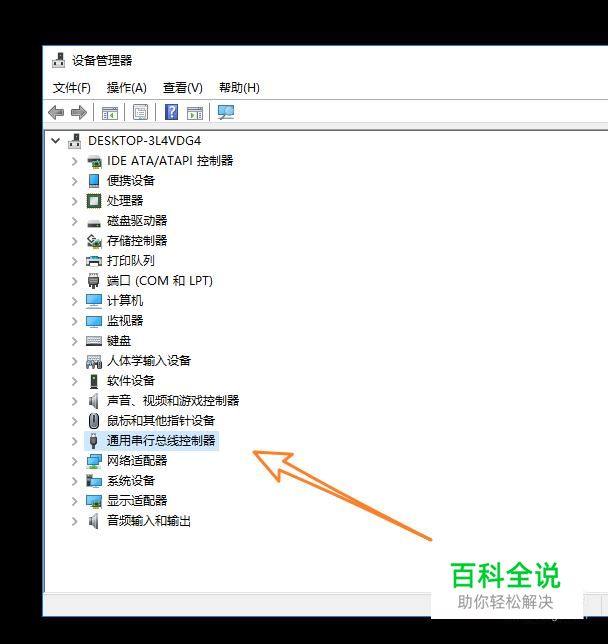
Task: Click the 通用串行总线控制器 USB icon
Action: [94, 441]
